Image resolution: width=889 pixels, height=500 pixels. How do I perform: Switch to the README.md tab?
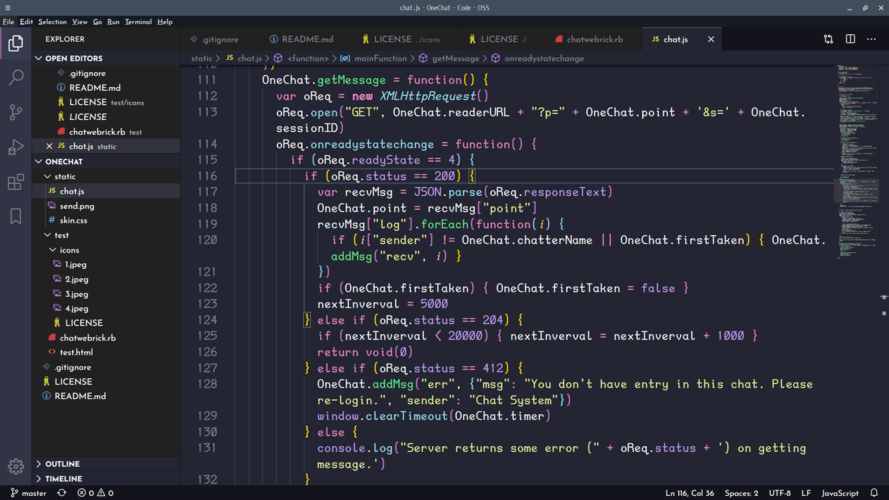coord(307,39)
